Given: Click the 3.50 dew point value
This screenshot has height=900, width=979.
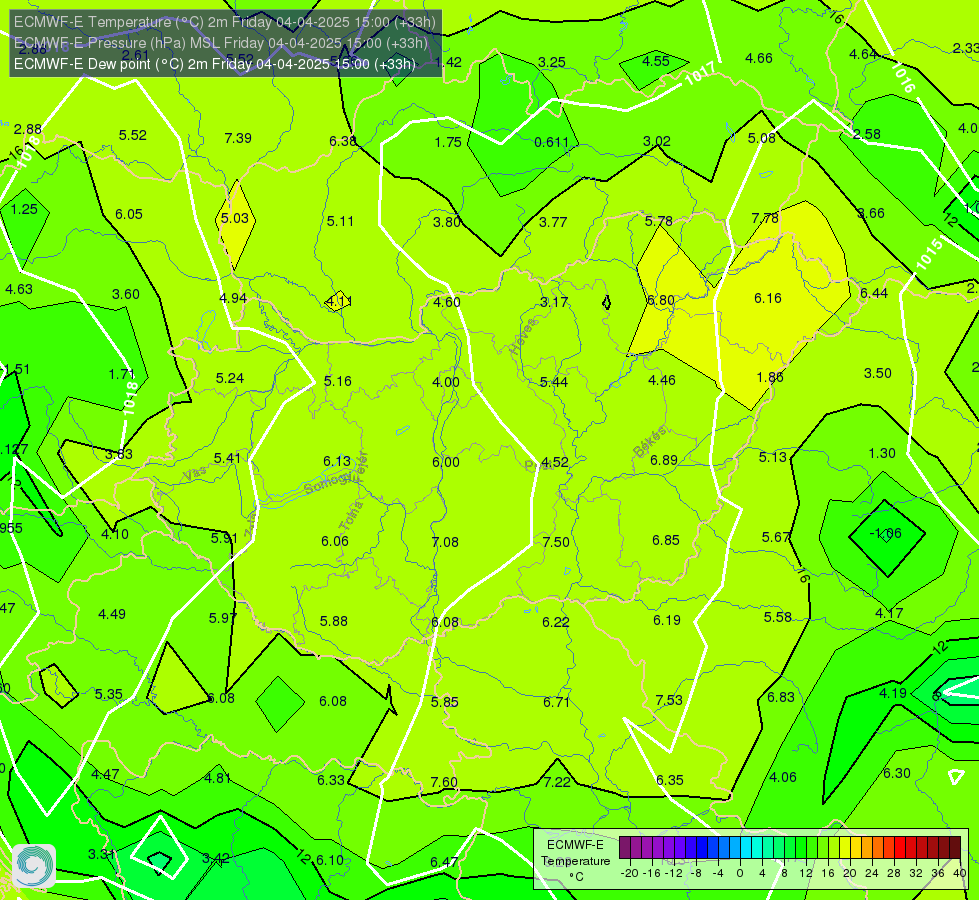Looking at the screenshot, I should pos(877,373).
